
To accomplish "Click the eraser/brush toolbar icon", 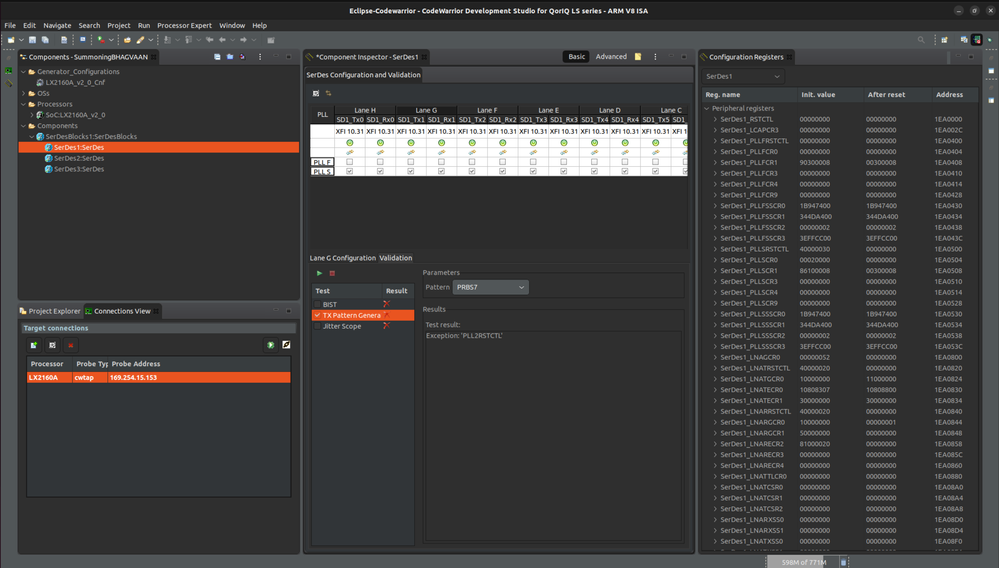I will coord(140,40).
